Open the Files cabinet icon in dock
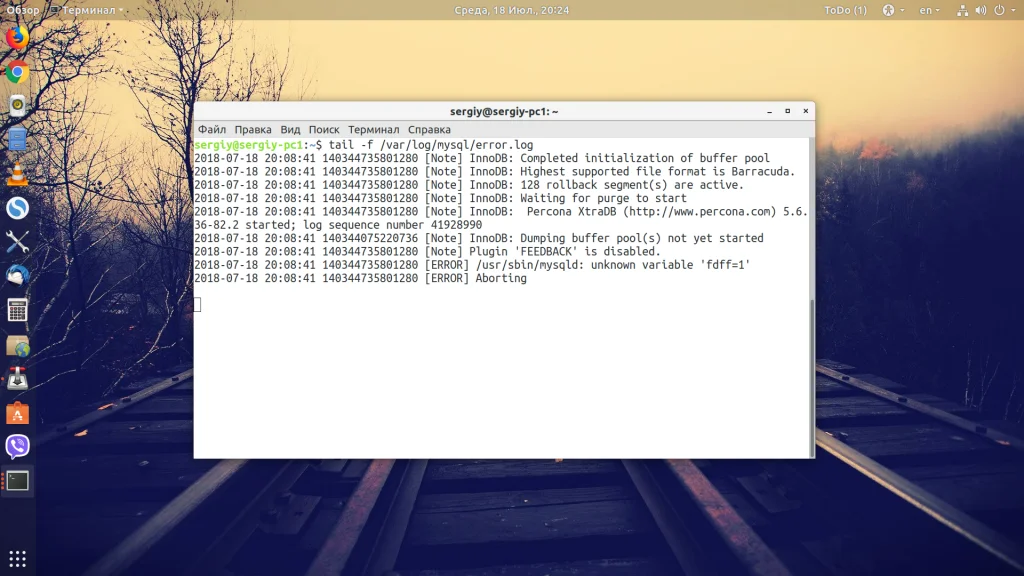The height and width of the screenshot is (576, 1024). pos(17,140)
